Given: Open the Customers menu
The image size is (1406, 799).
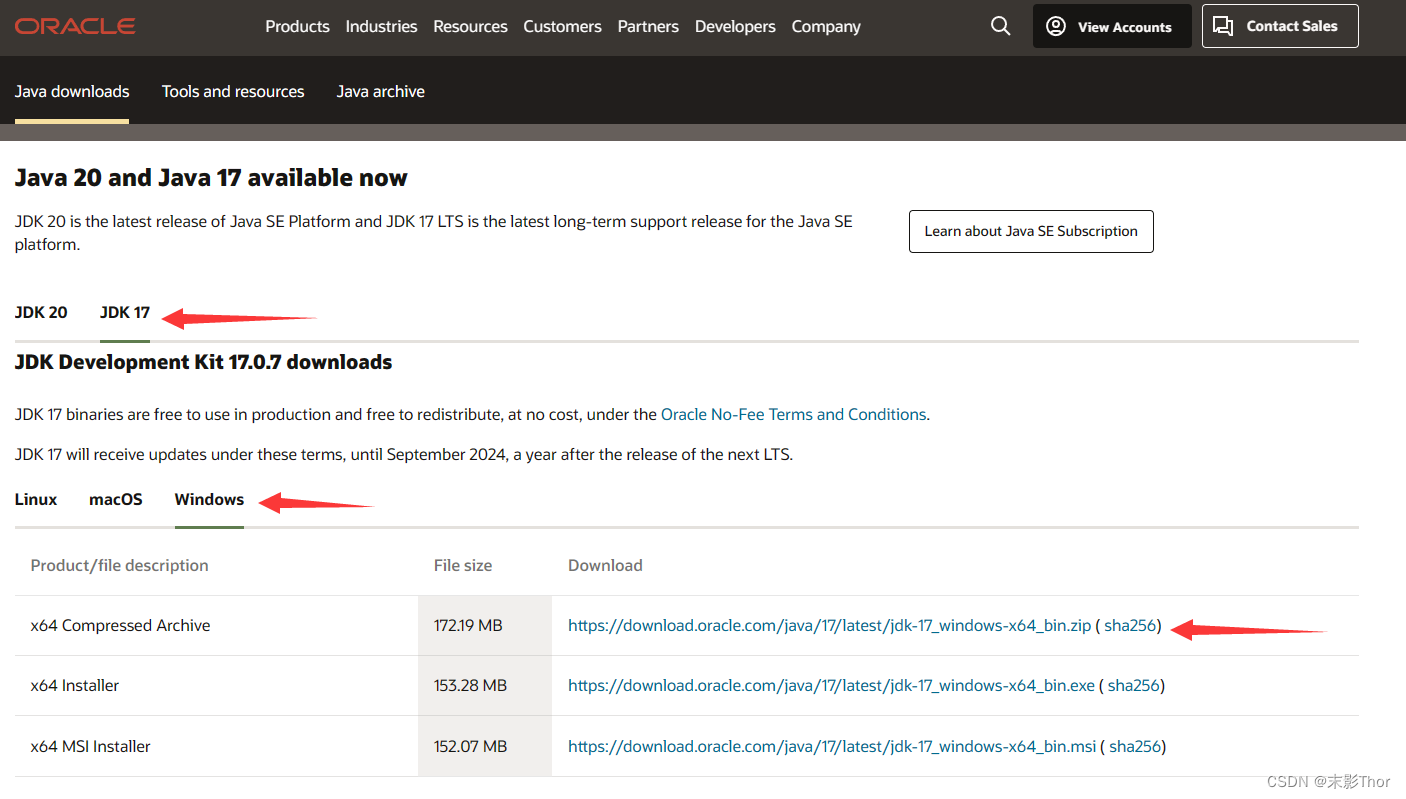Looking at the screenshot, I should (562, 27).
